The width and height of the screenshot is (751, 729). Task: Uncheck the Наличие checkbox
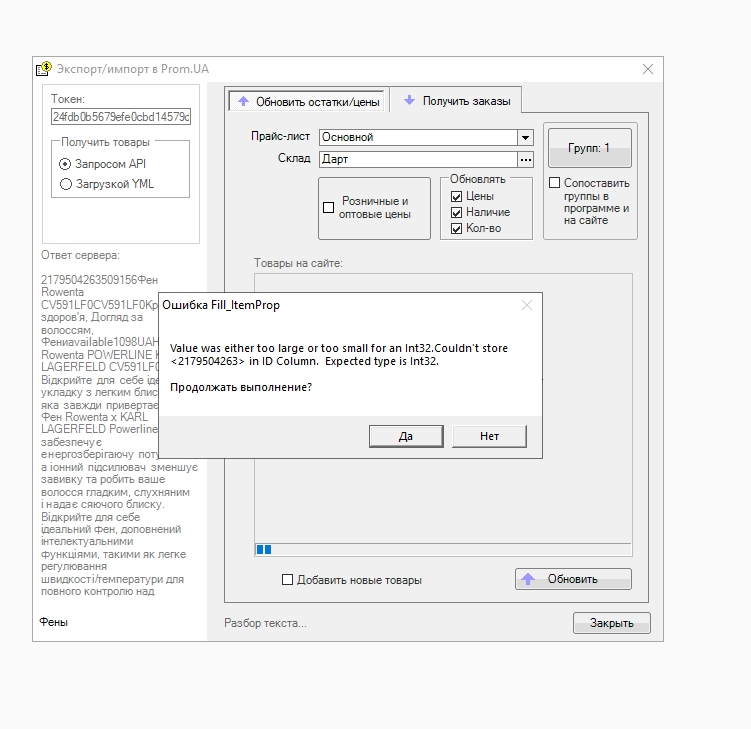click(456, 212)
